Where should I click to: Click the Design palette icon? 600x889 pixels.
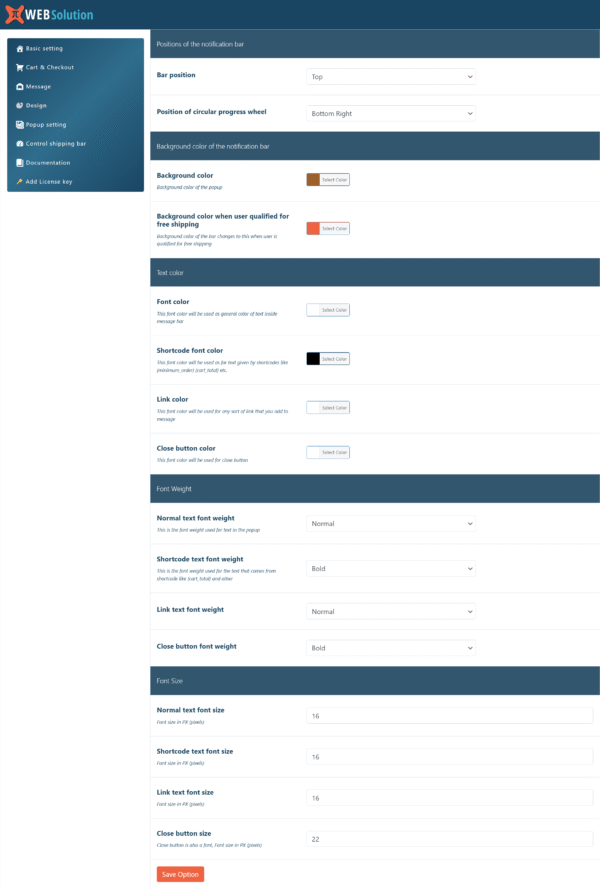(19, 105)
